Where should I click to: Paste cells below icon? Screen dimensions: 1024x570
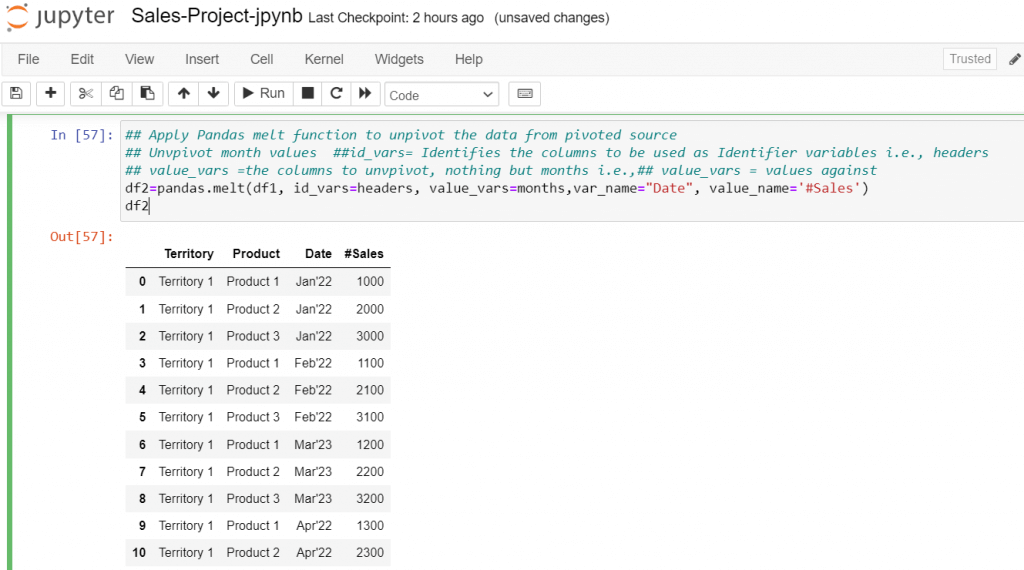coord(146,94)
